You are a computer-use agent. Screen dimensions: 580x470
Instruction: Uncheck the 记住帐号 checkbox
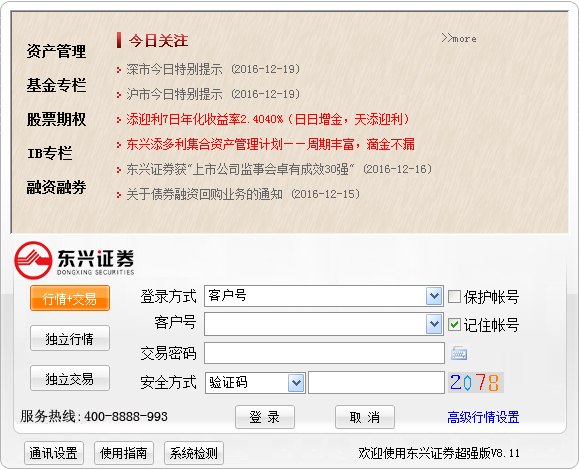454,324
